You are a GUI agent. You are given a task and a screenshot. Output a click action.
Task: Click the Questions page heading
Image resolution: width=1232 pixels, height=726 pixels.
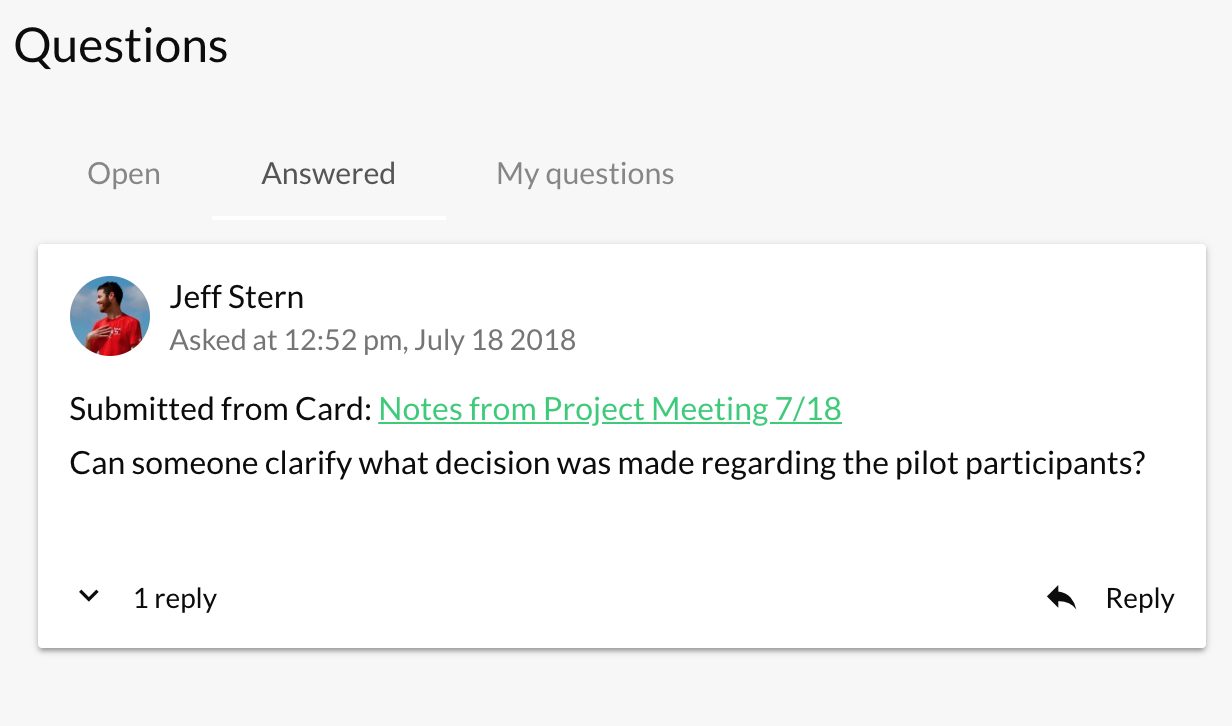[x=121, y=46]
